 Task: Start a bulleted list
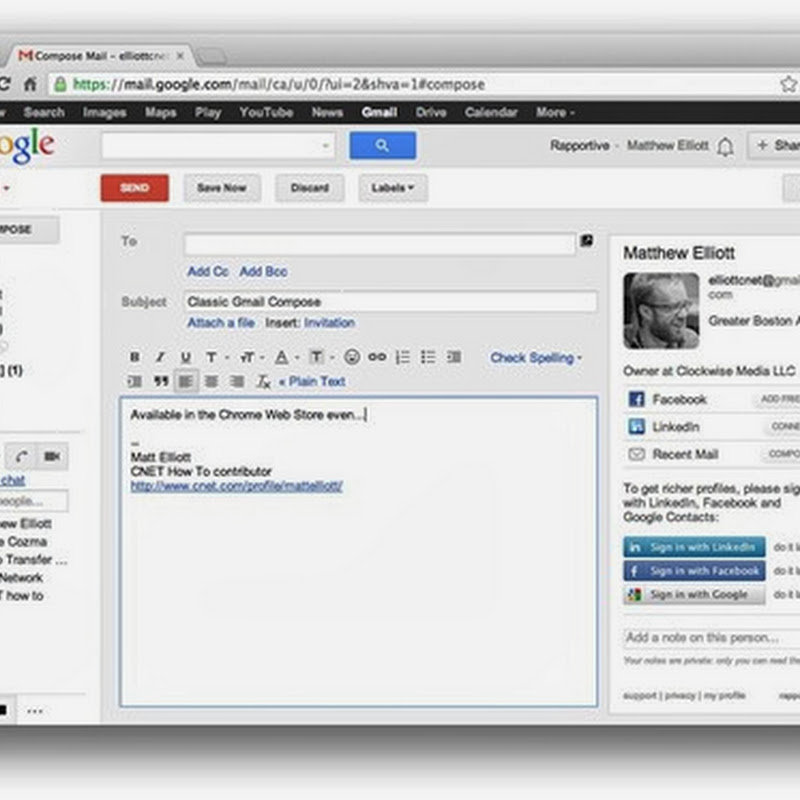(428, 357)
